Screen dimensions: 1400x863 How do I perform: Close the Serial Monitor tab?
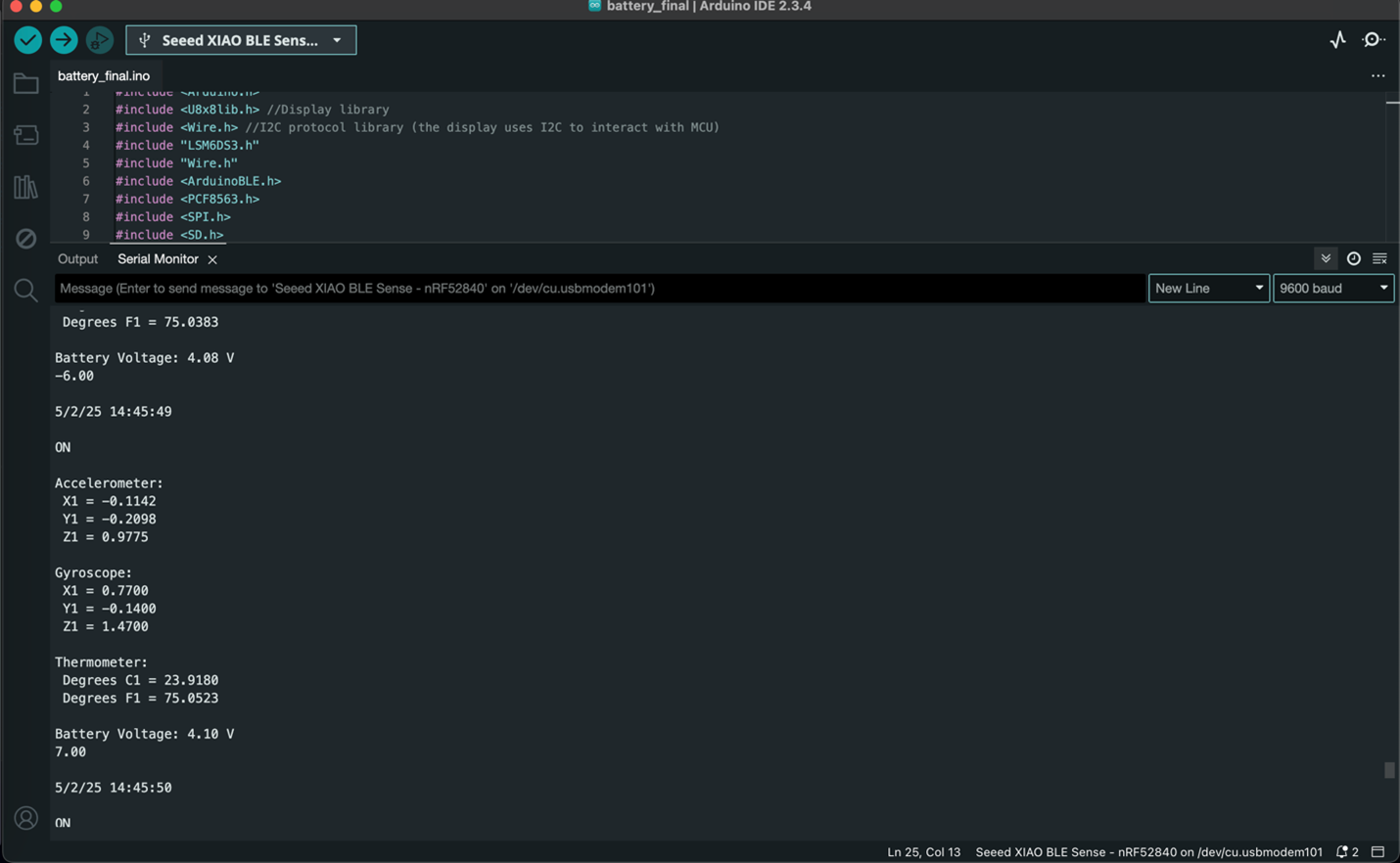(212, 259)
